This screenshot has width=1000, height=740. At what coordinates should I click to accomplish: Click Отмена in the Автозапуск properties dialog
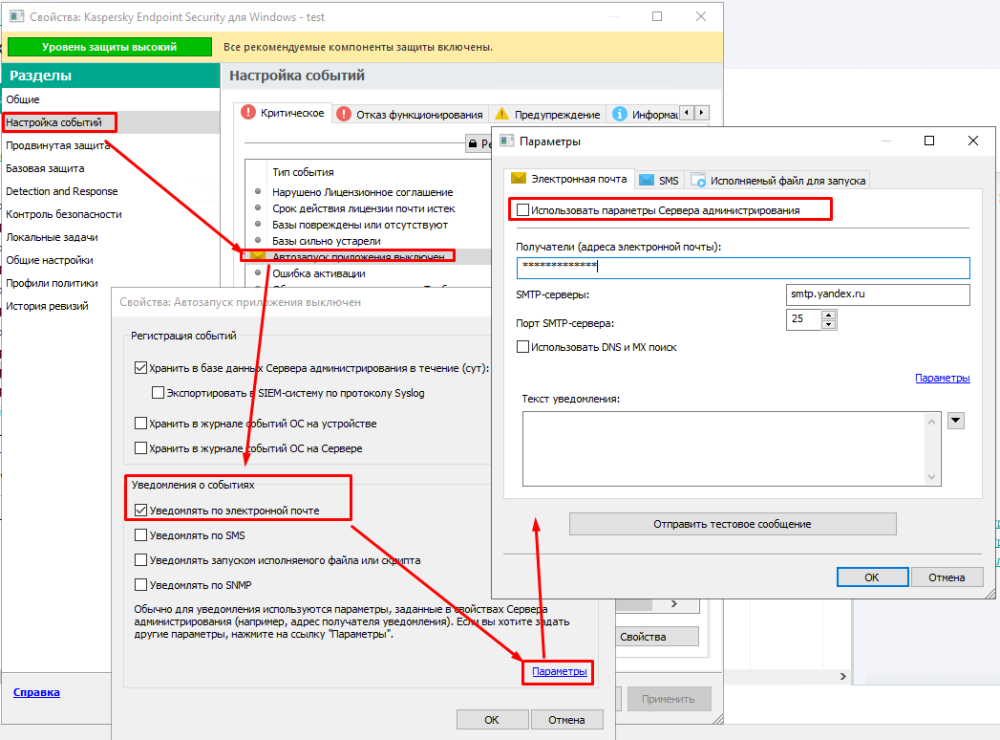(x=566, y=720)
